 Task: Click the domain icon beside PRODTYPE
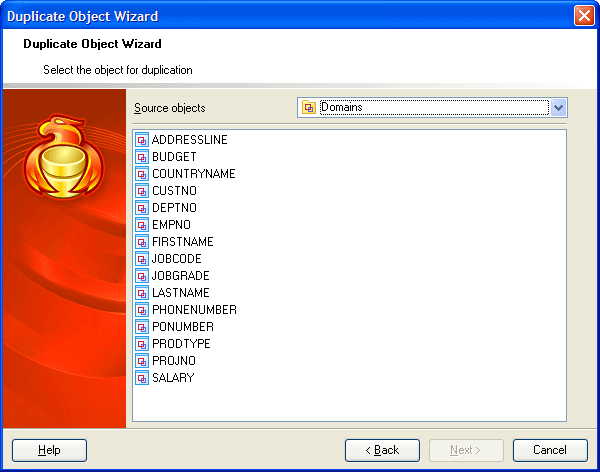coord(142,344)
